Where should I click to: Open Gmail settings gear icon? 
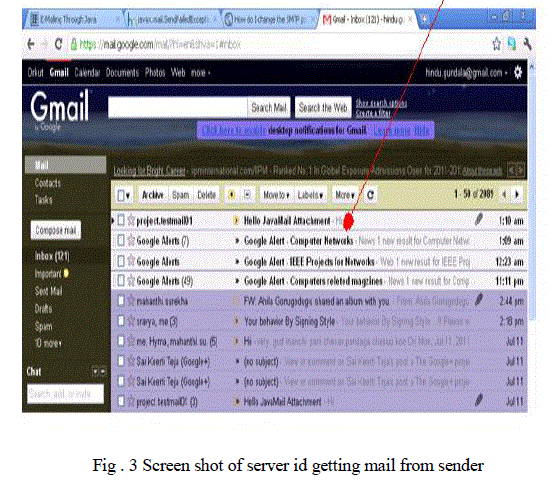coord(518,72)
